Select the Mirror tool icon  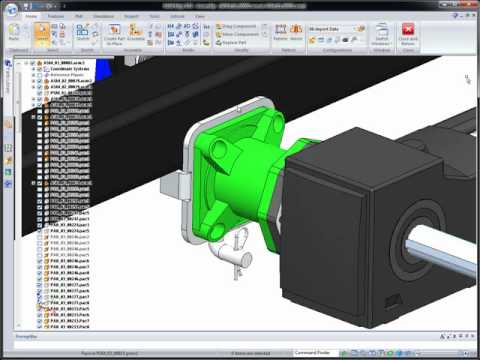click(x=296, y=32)
